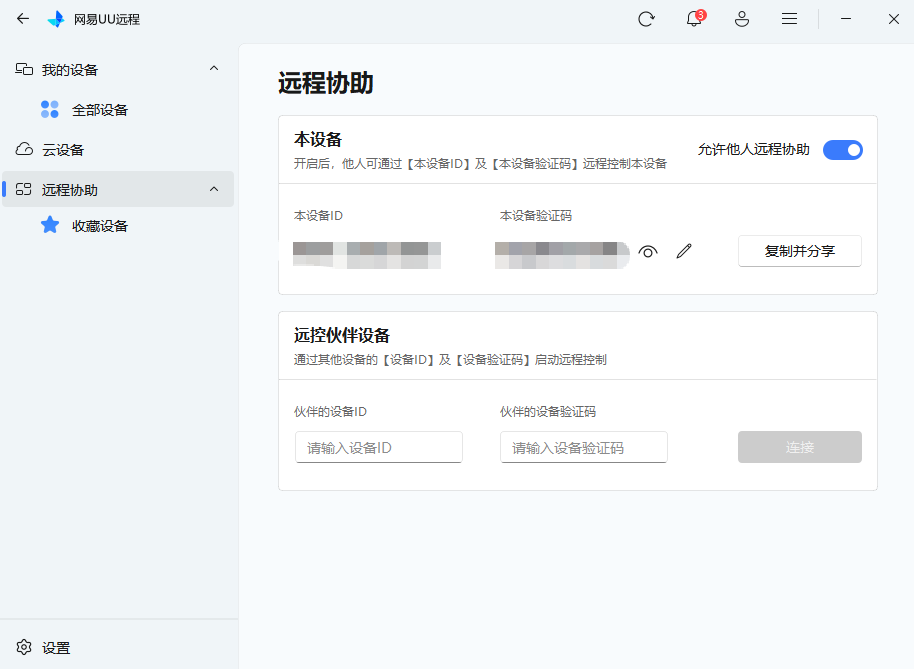Click the 本设备 section title
Screen dimensions: 914x669
coord(318,139)
